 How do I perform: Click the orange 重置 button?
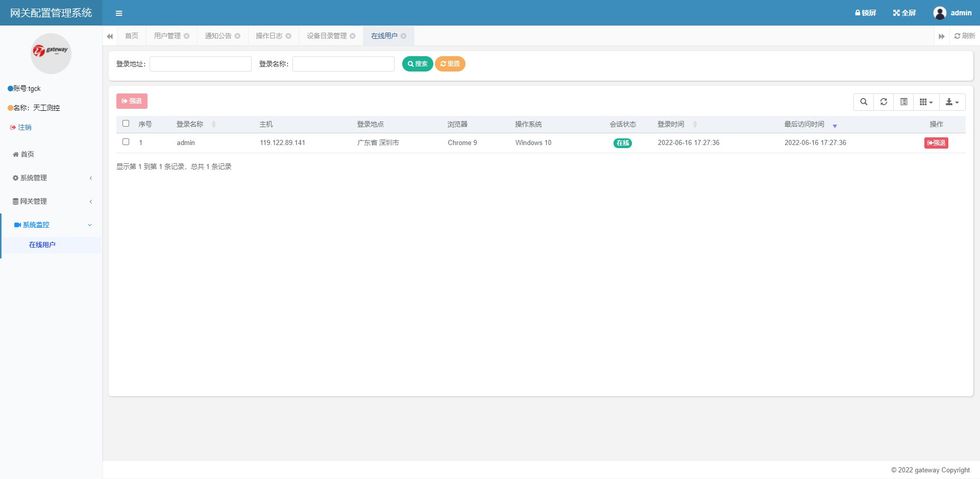click(450, 64)
